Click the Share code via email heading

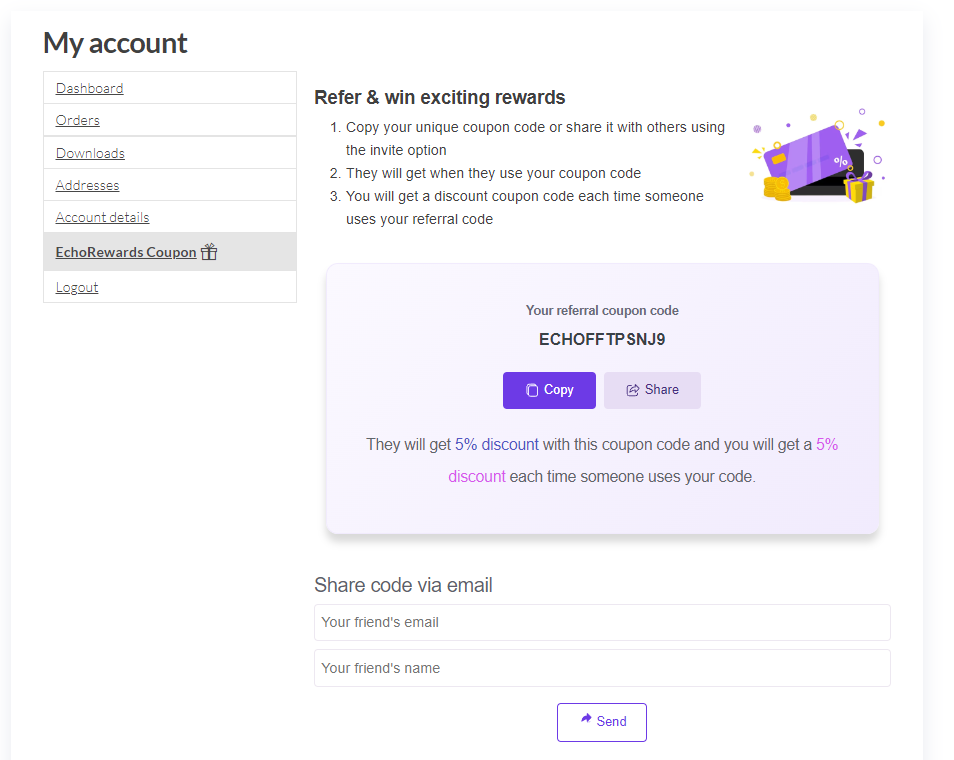tap(403, 585)
